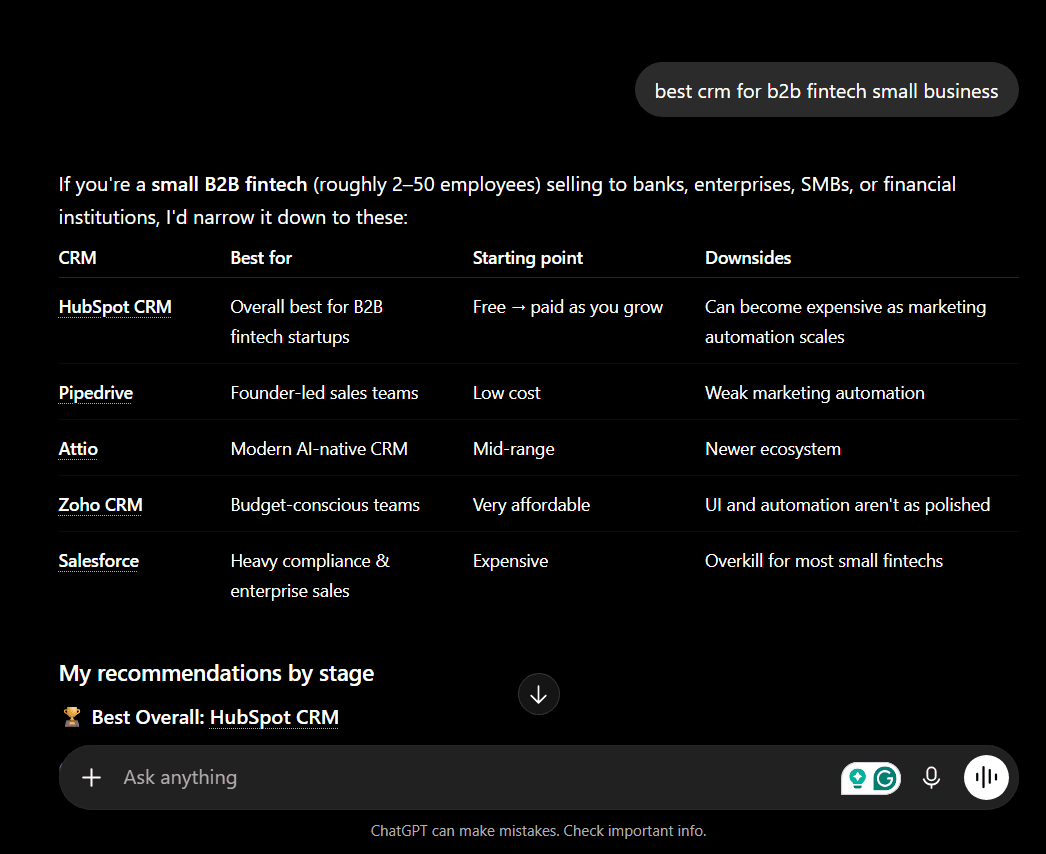Click the plus attach icon in the composer
Screen dimensions: 1046x854
(x=91, y=777)
